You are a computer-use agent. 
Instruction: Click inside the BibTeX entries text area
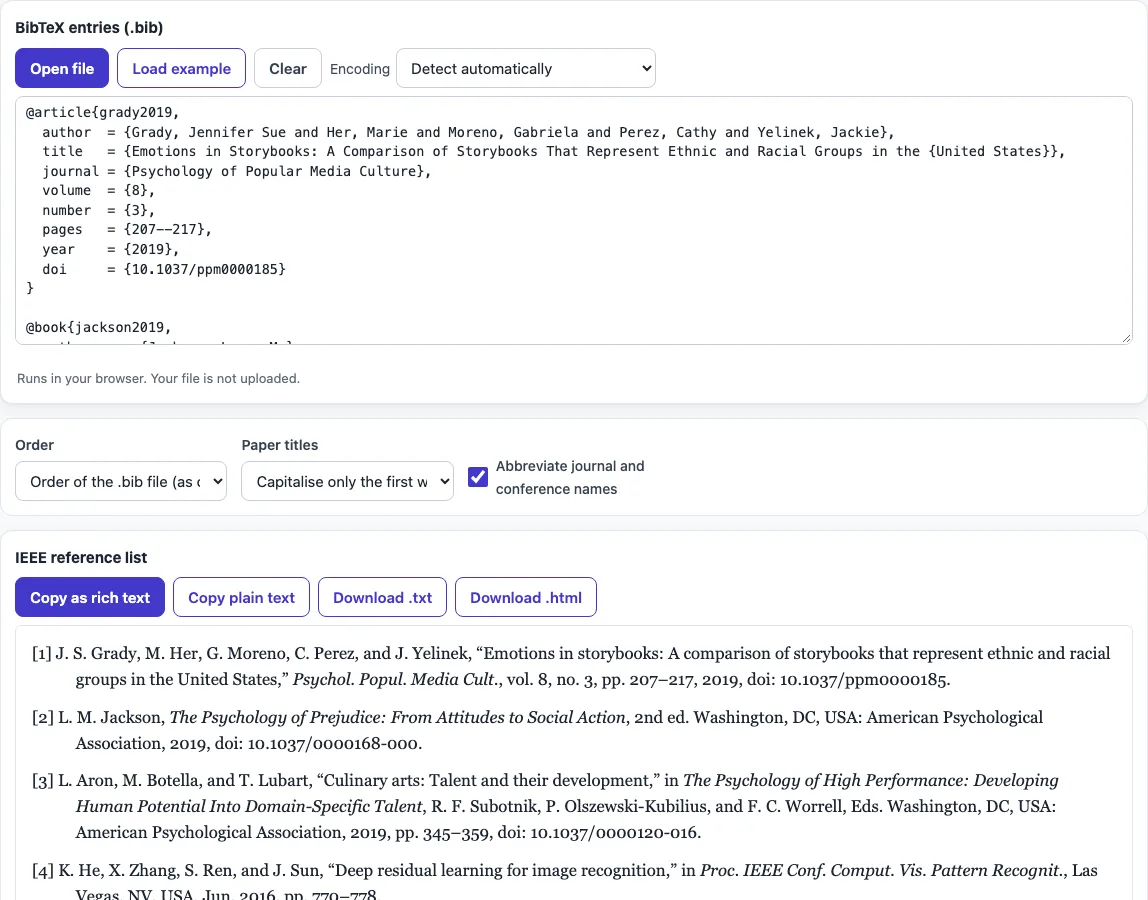coord(574,220)
